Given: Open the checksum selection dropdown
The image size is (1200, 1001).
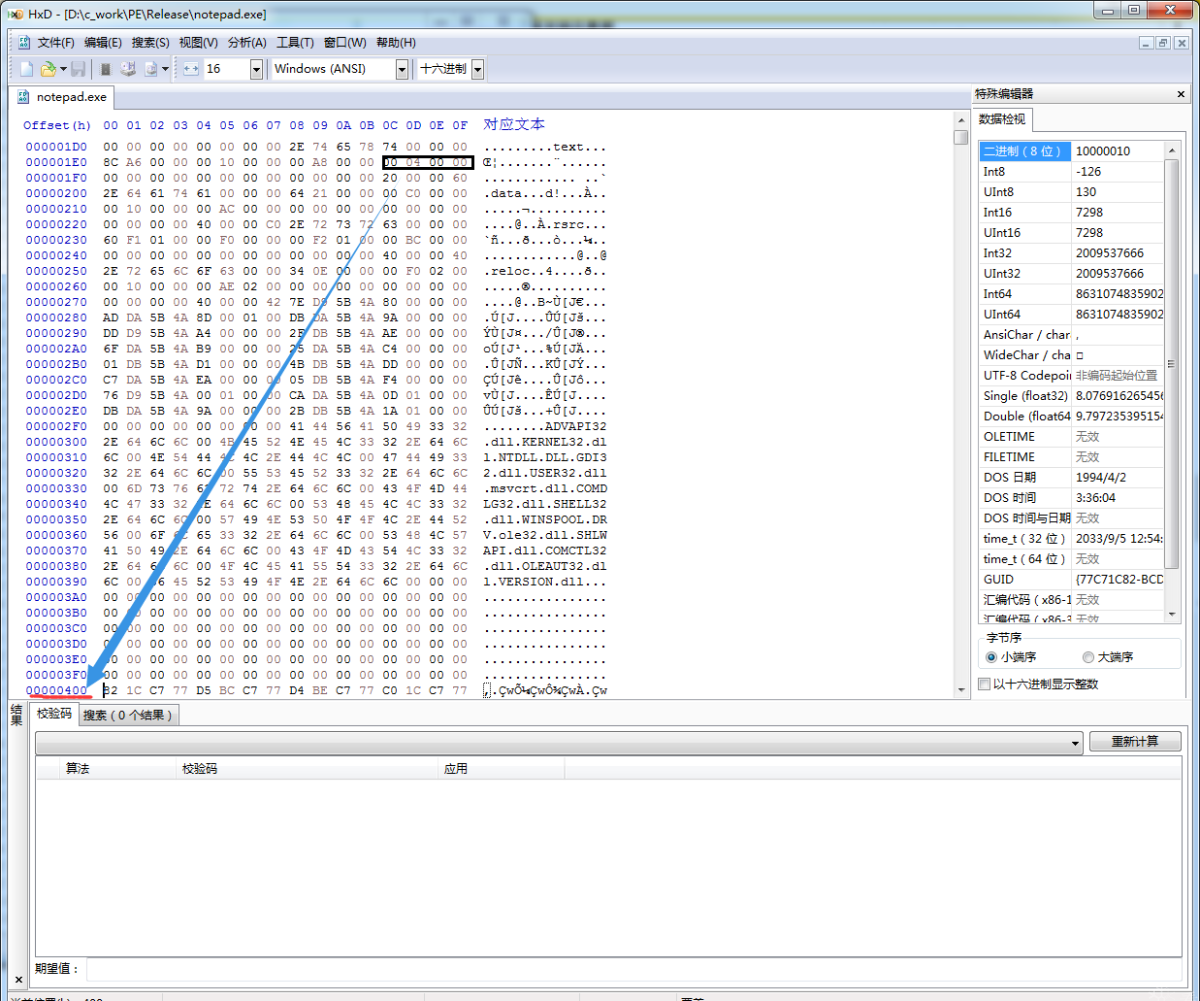Looking at the screenshot, I should (x=559, y=742).
